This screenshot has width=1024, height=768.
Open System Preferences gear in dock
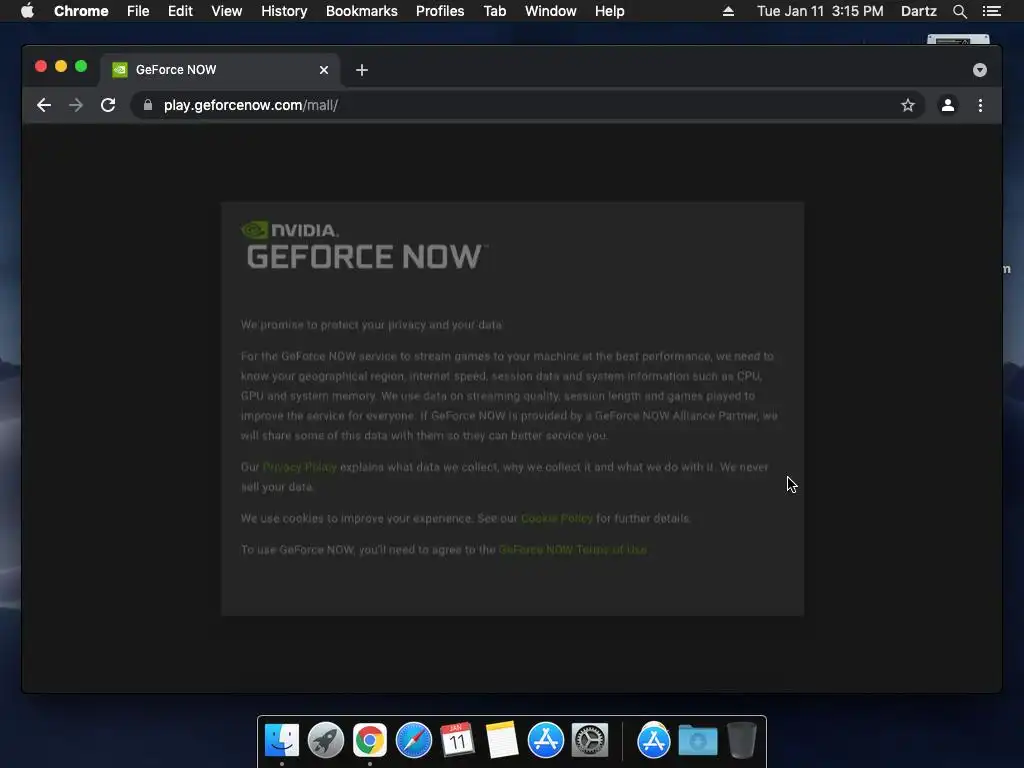click(x=590, y=741)
